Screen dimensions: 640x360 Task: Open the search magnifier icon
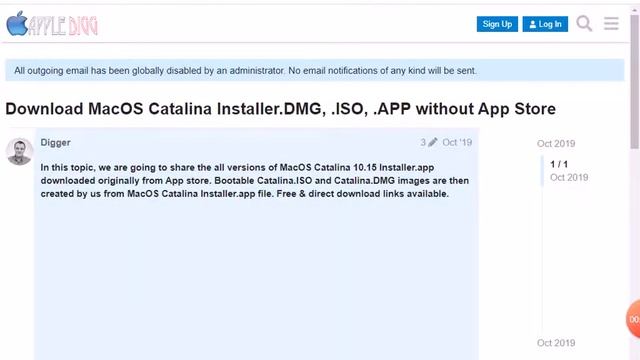[x=584, y=23]
